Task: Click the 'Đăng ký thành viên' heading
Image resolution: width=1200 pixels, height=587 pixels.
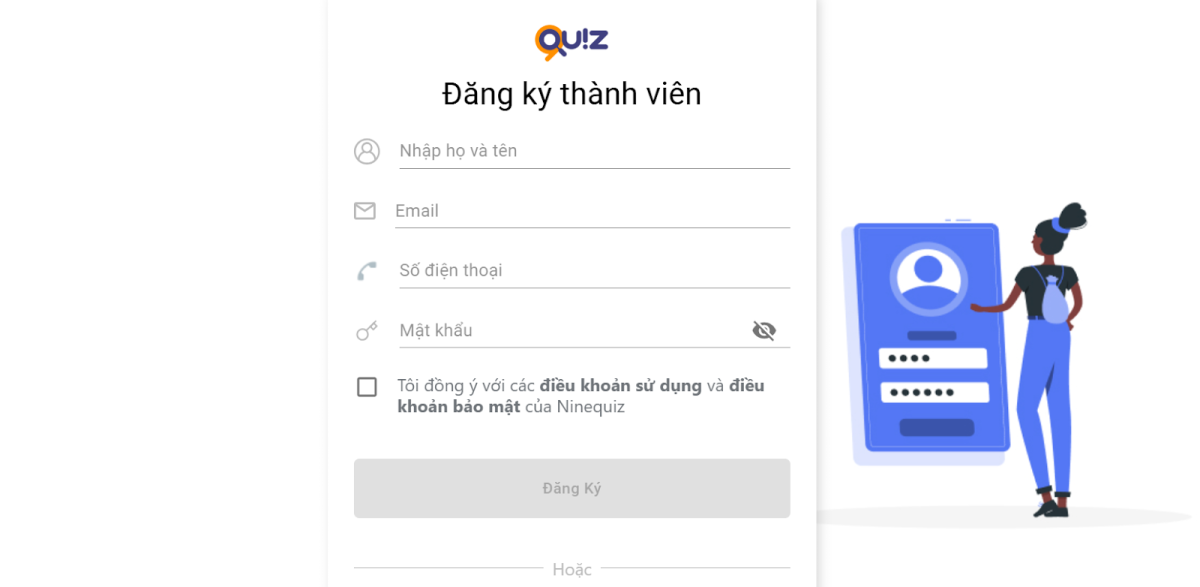Action: [572, 94]
